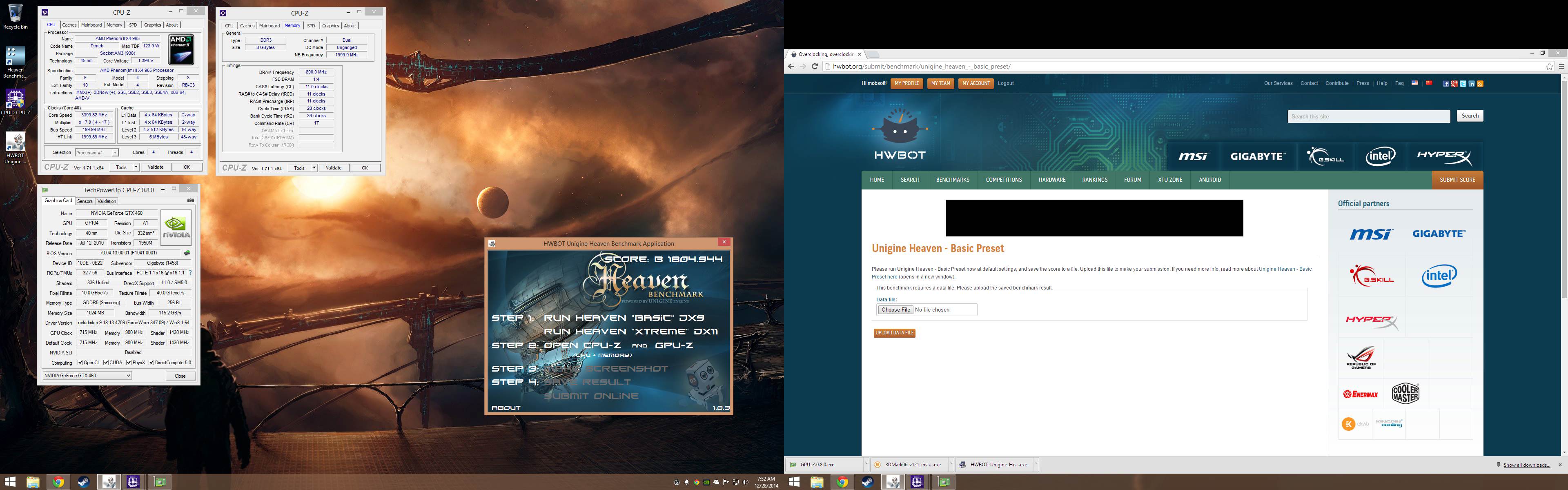Expand 3DMark06 download options arrow
Viewport: 1568px width, 490px height.
[x=951, y=464]
